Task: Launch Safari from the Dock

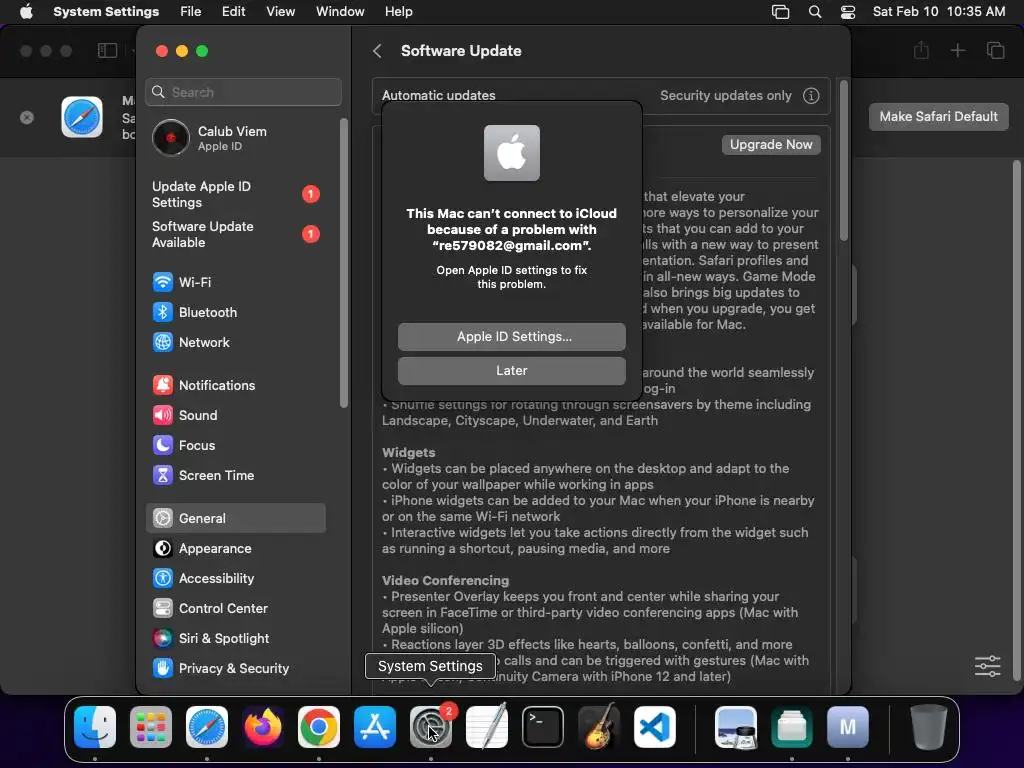Action: pyautogui.click(x=207, y=727)
